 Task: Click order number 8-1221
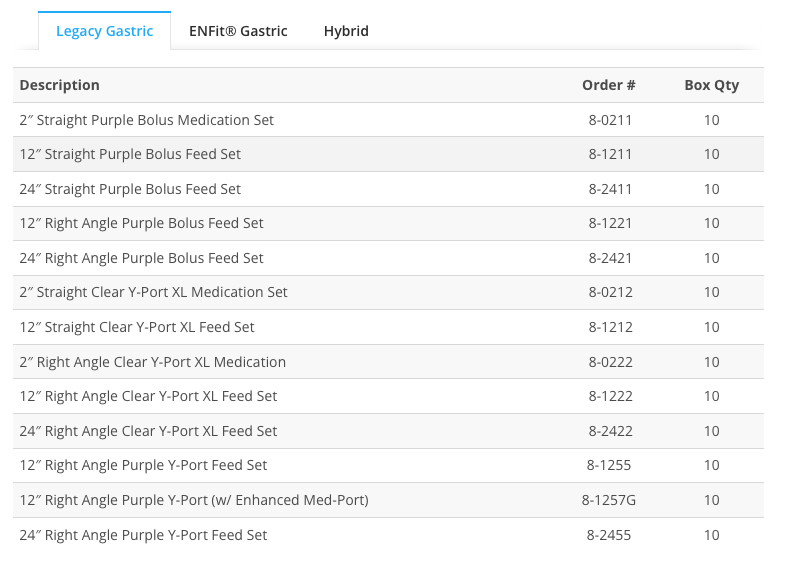(x=610, y=223)
